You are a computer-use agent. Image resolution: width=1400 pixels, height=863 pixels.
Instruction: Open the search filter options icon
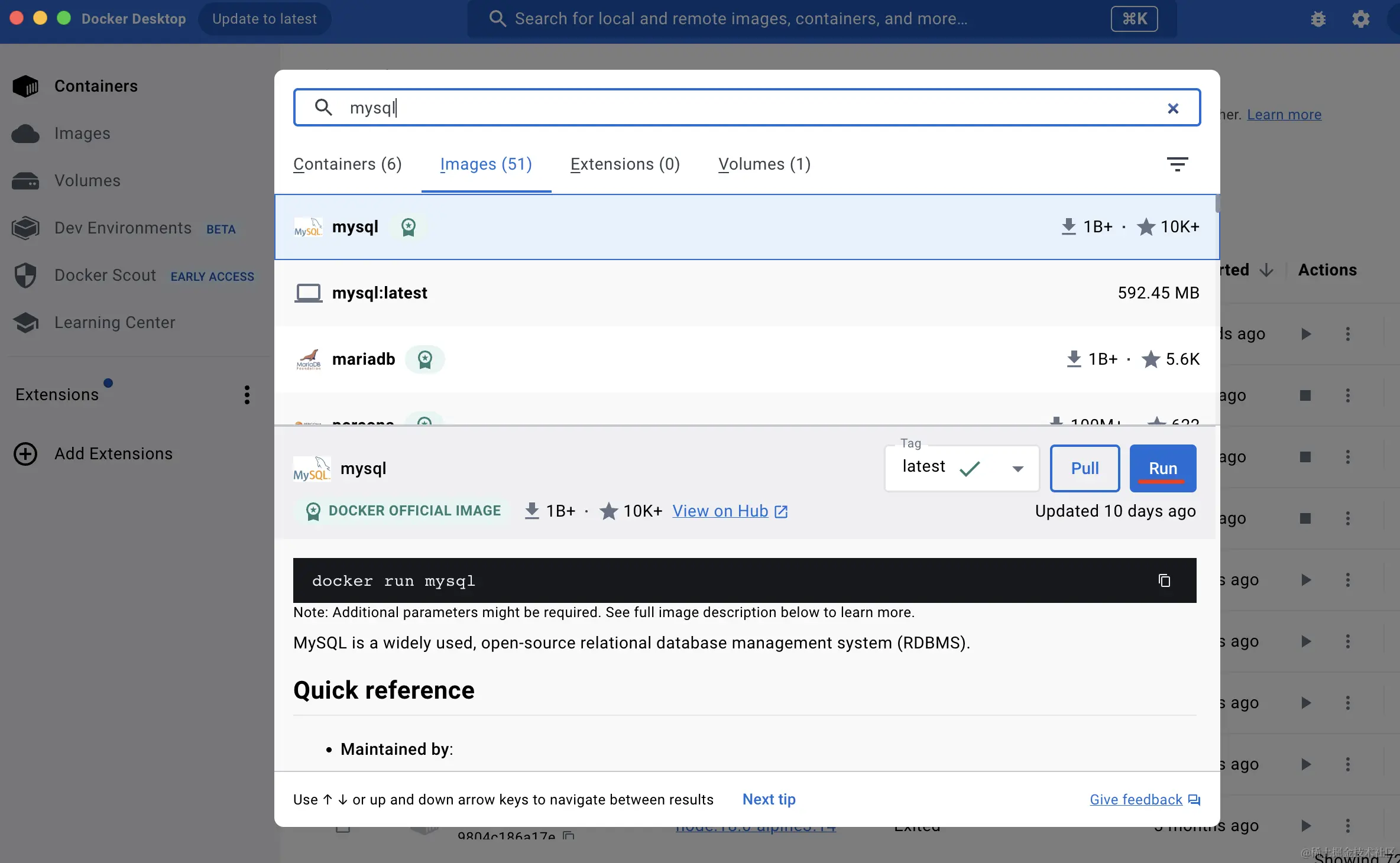click(x=1177, y=164)
